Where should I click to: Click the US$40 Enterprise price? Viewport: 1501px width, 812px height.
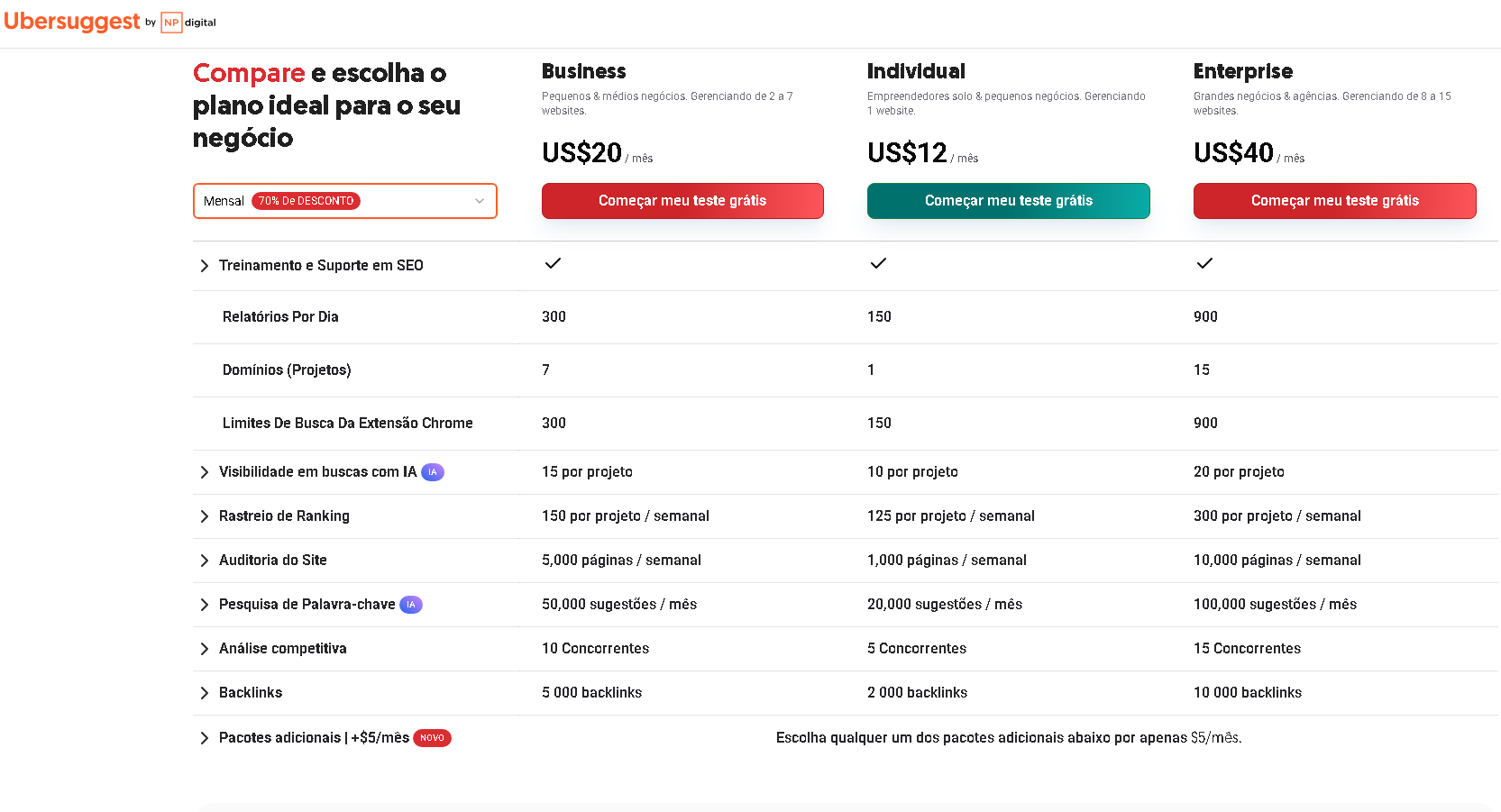click(1233, 151)
